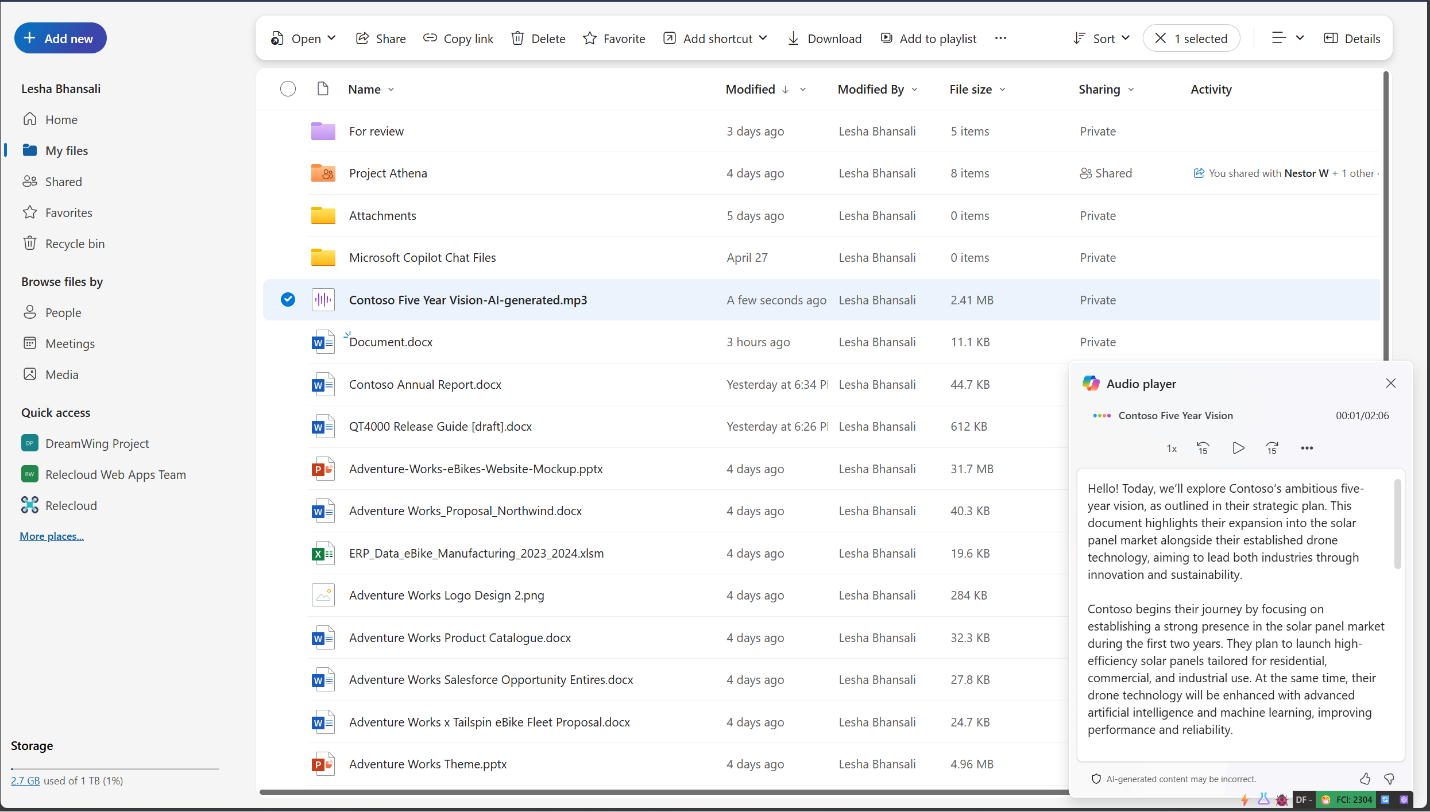The image size is (1430, 812).
Task: Click the Document.docx Word icon
Action: click(x=323, y=342)
